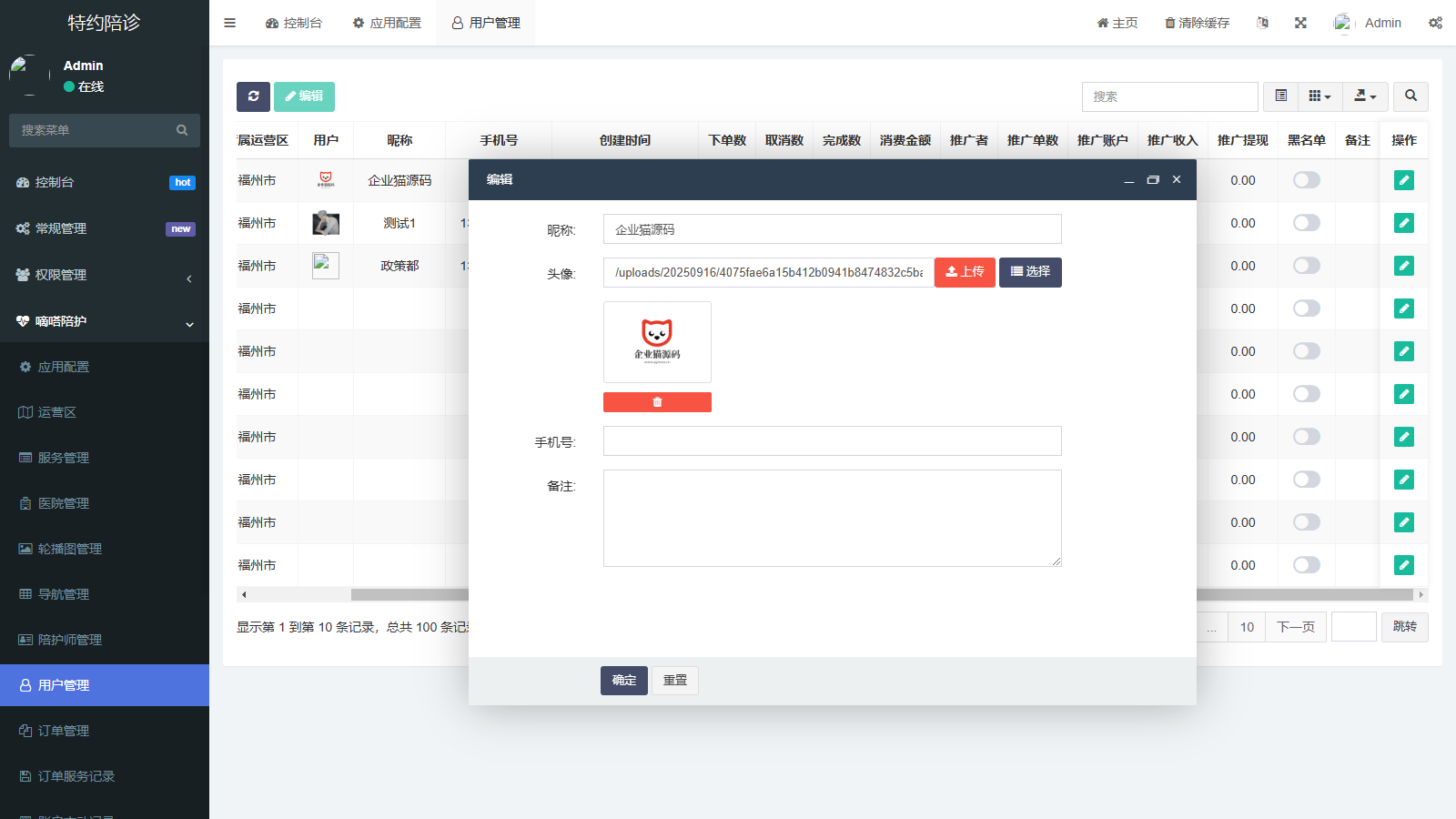Select the 用户管理 top tab
The height and width of the screenshot is (819, 1456).
[x=486, y=23]
